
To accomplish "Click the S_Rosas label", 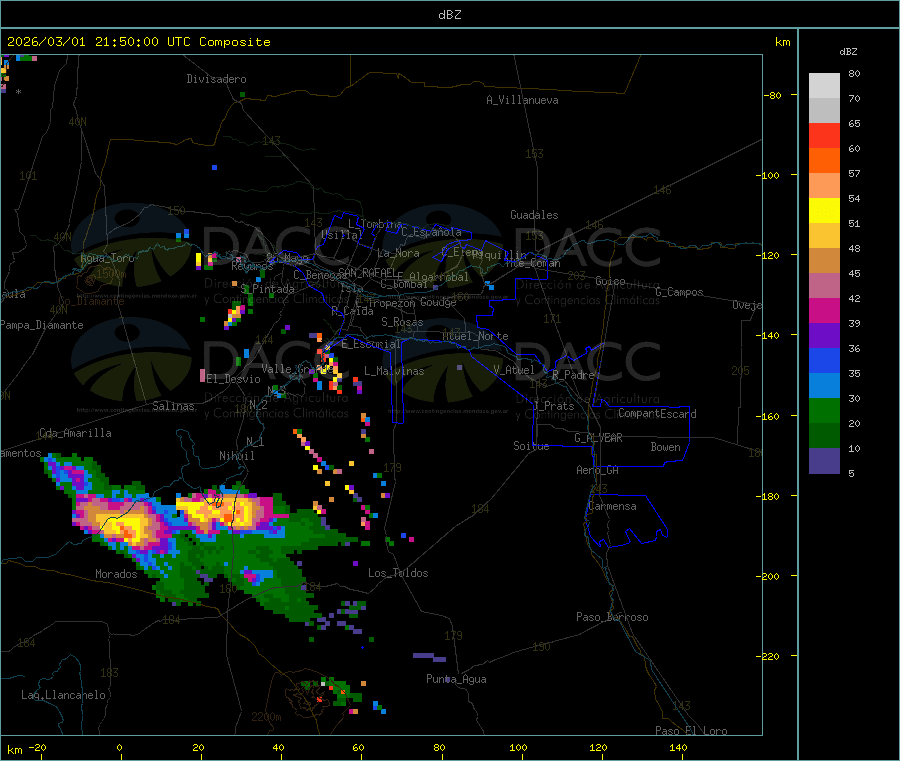I will (402, 322).
